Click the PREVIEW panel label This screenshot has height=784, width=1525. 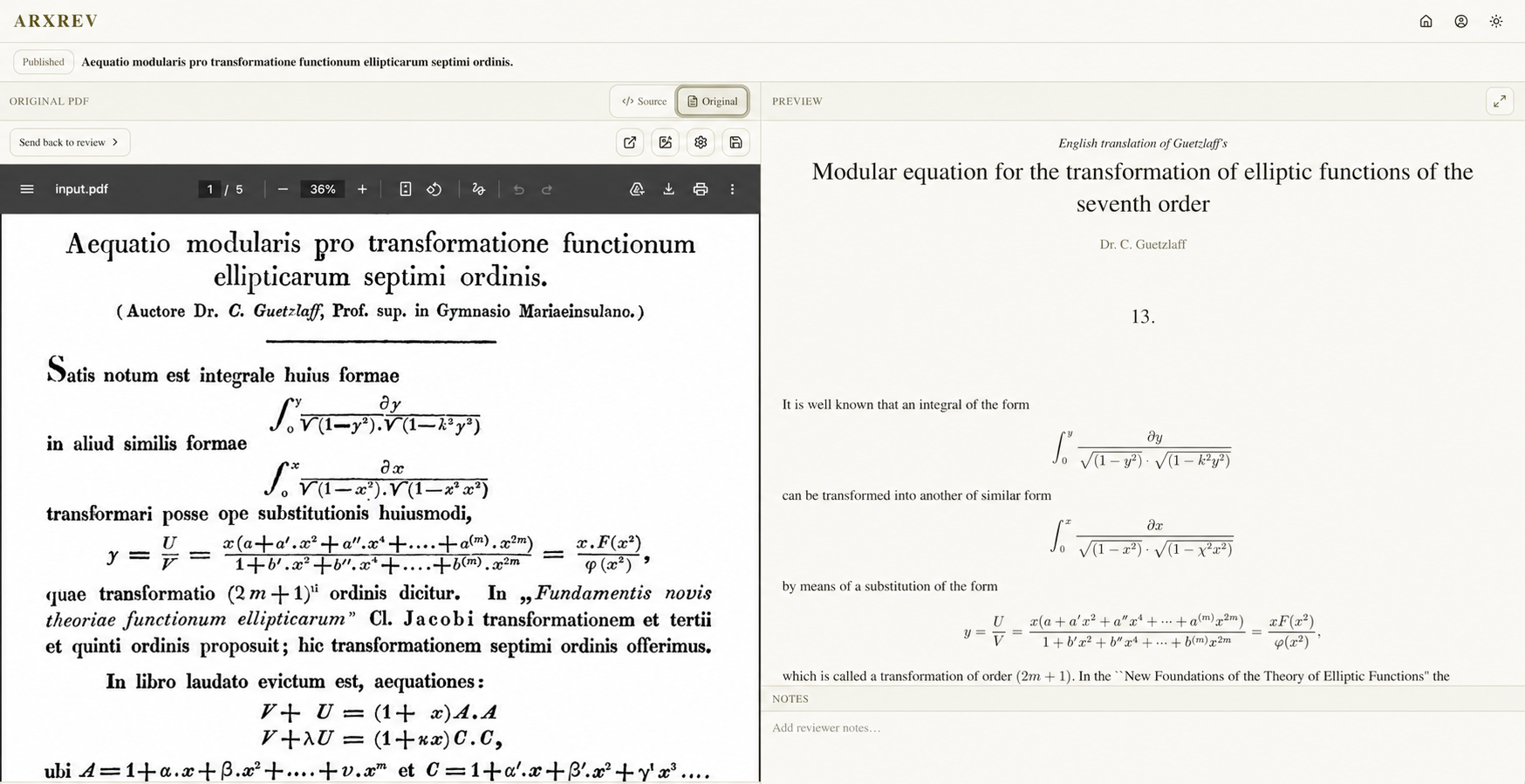pyautogui.click(x=797, y=101)
